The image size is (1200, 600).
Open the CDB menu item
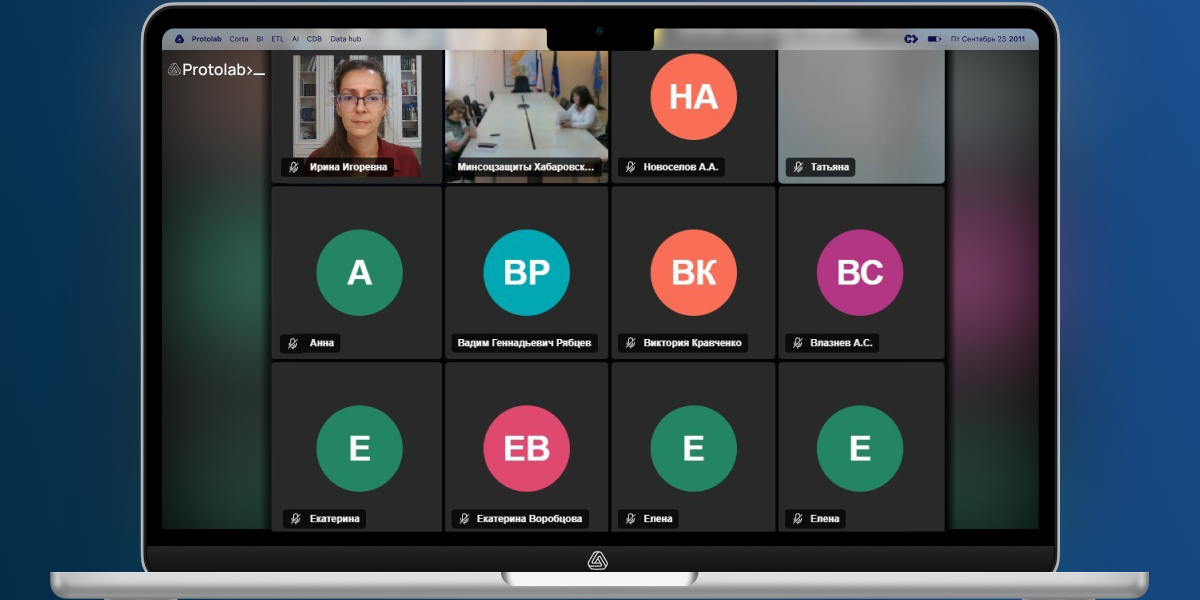point(314,39)
